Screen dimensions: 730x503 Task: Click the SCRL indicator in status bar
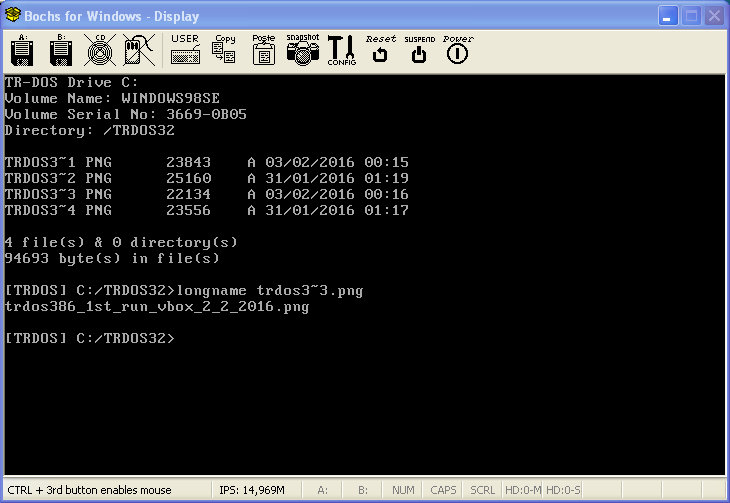(482, 490)
